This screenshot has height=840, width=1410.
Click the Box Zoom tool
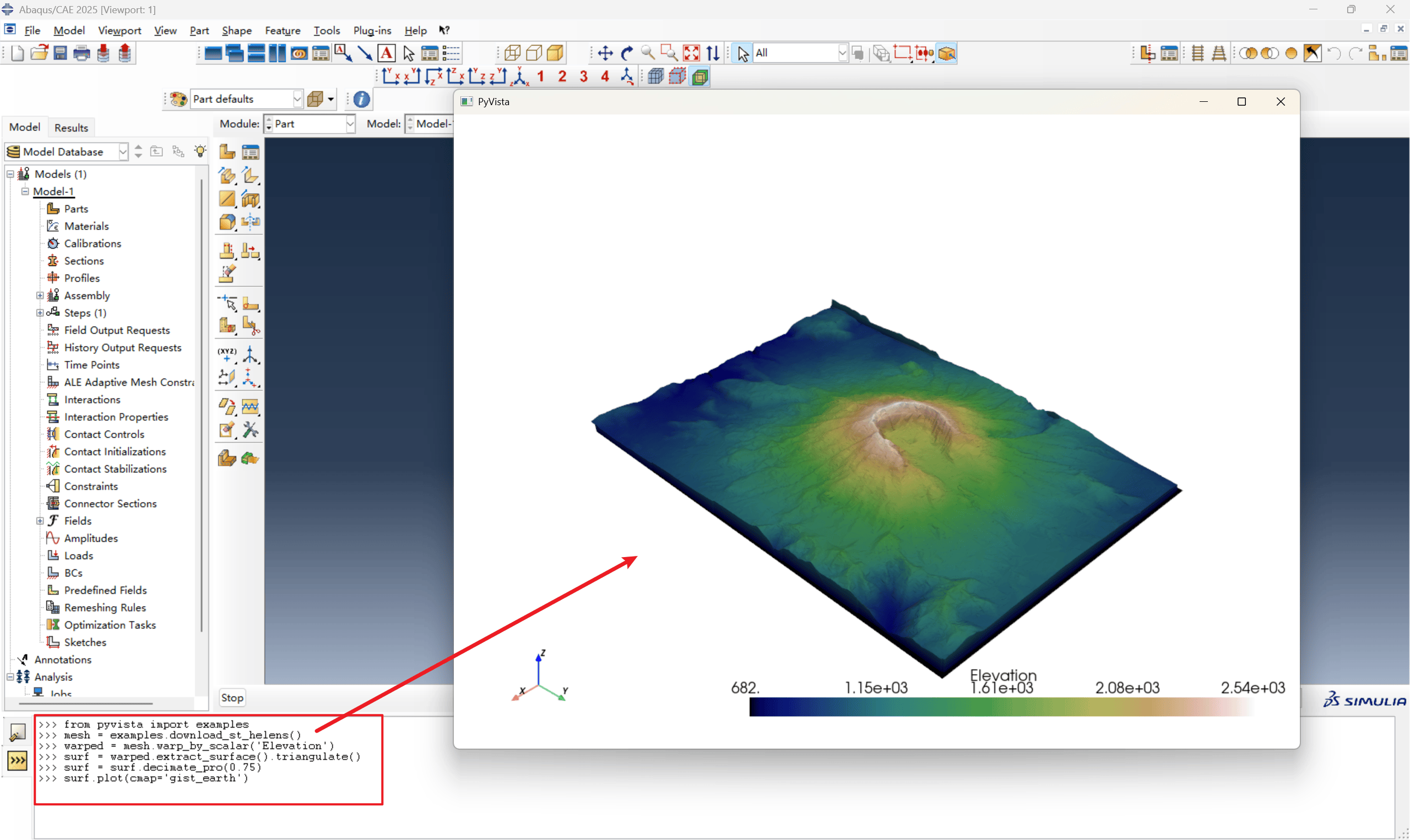(669, 53)
